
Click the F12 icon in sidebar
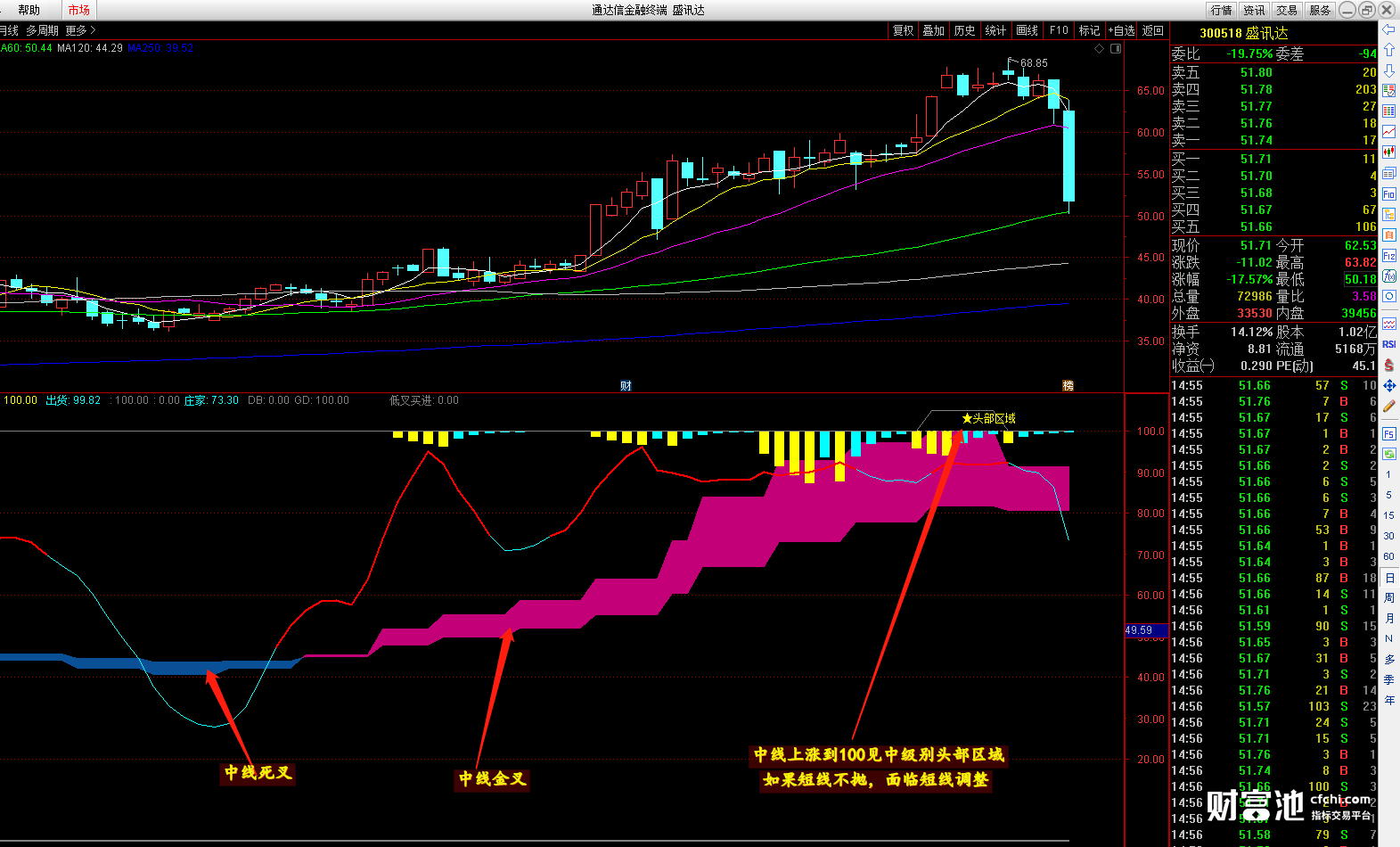[1388, 255]
